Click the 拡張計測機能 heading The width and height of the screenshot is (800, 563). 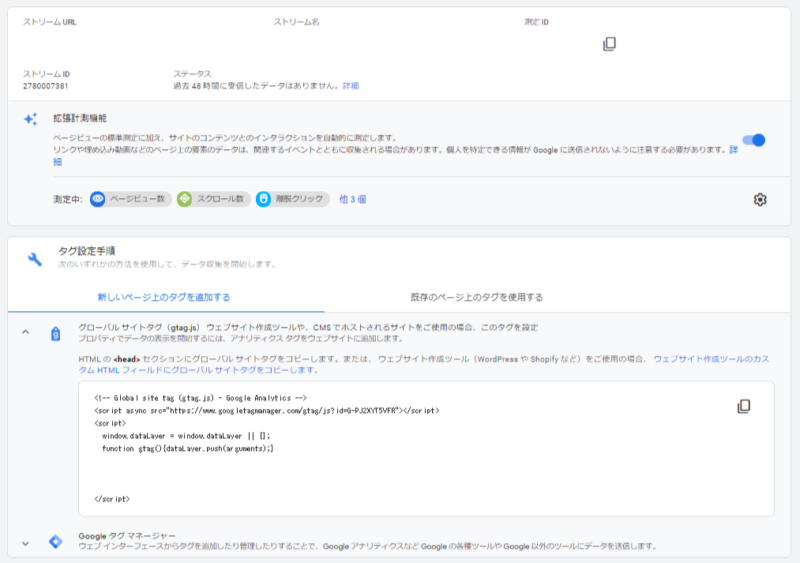[x=80, y=118]
